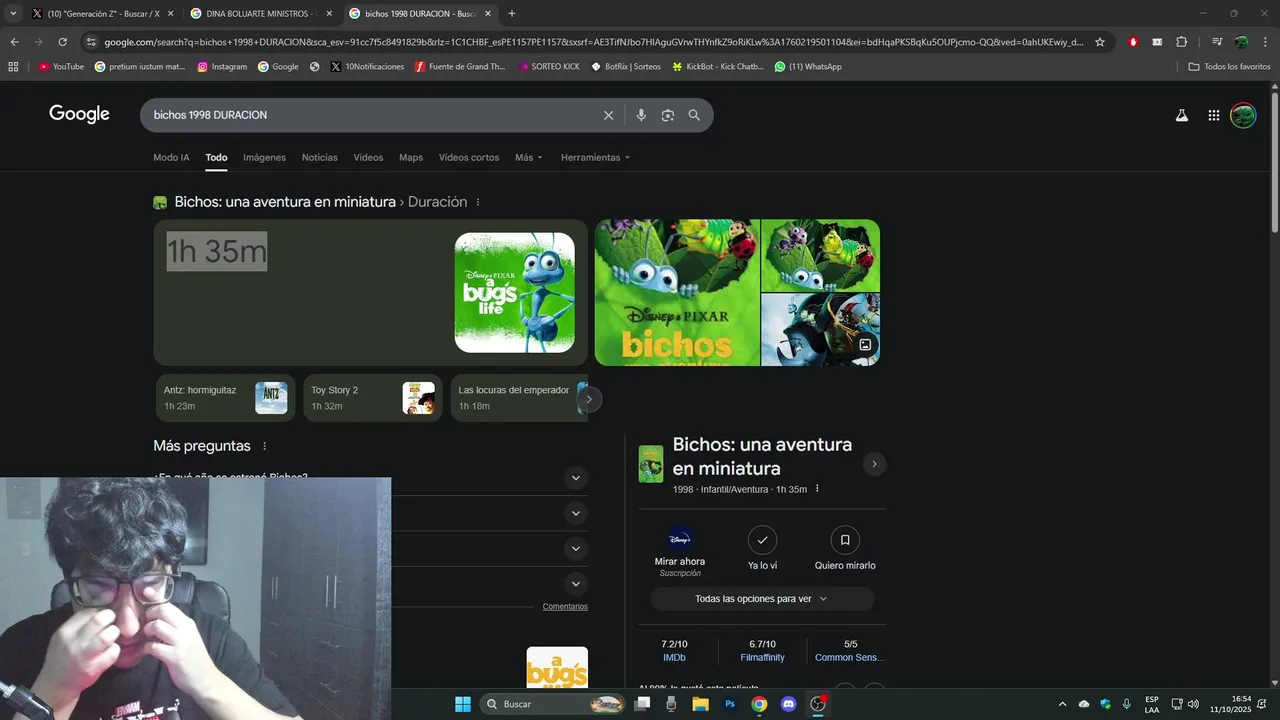Open a new browser tab
This screenshot has height=720, width=1280.
click(512, 14)
